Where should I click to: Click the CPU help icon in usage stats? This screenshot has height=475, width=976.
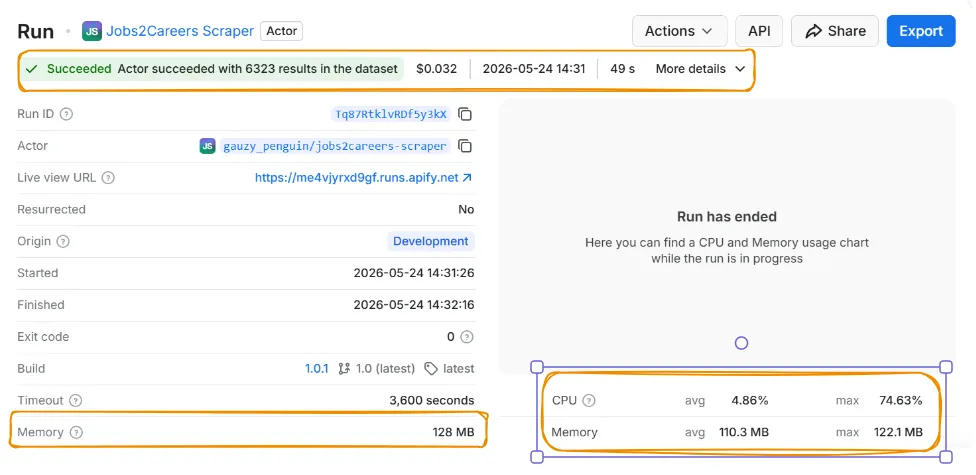589,400
